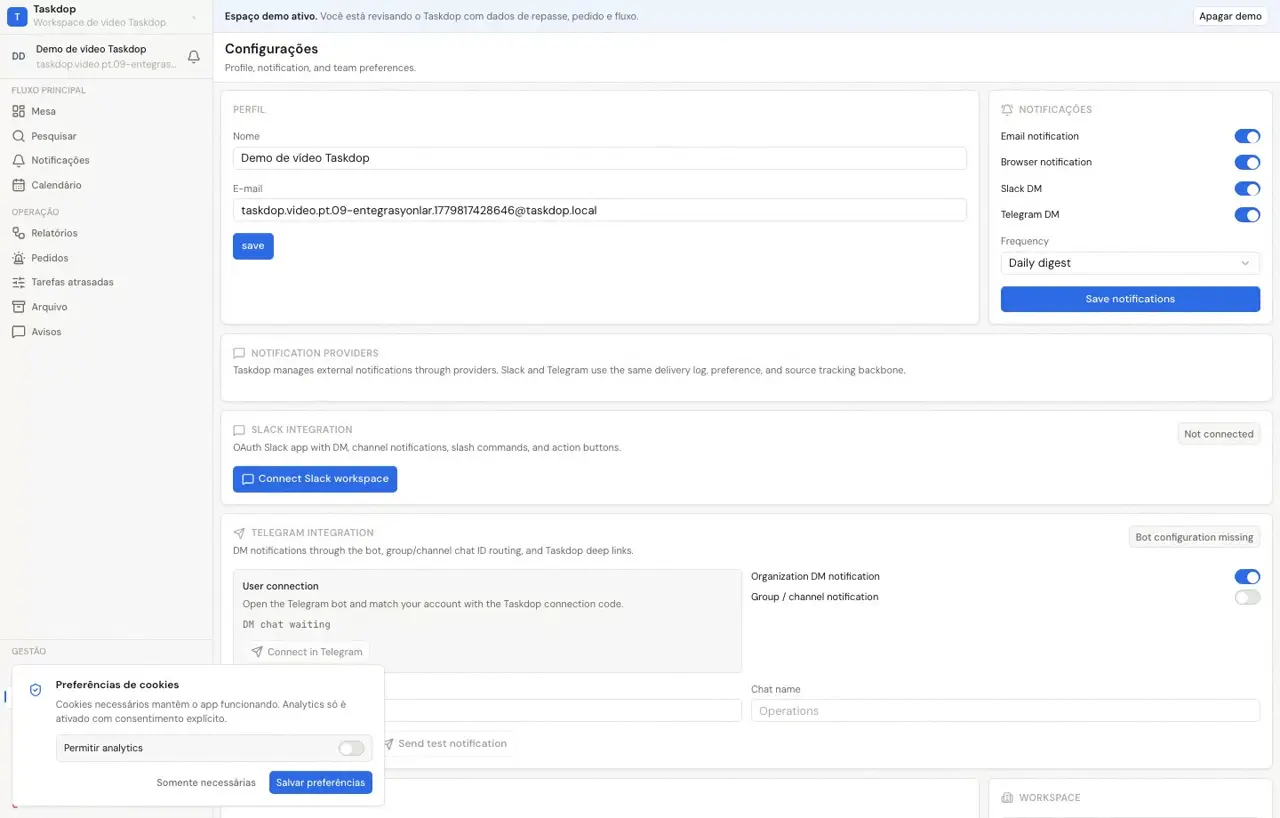Select the Calendário calendar icon
The width and height of the screenshot is (1280, 818).
pos(18,185)
